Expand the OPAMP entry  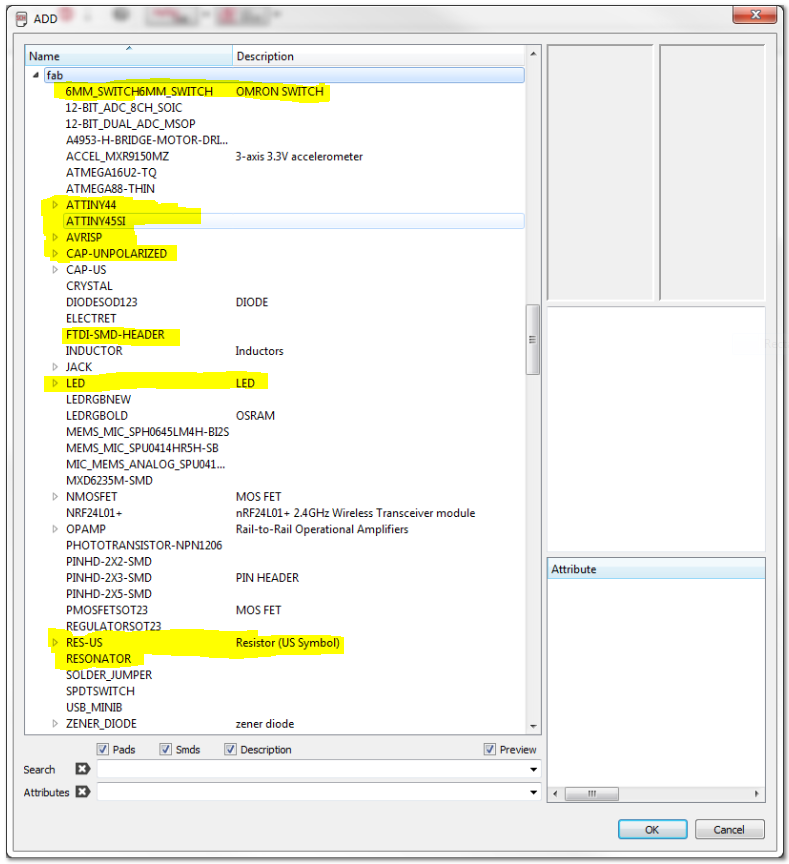pos(55,529)
